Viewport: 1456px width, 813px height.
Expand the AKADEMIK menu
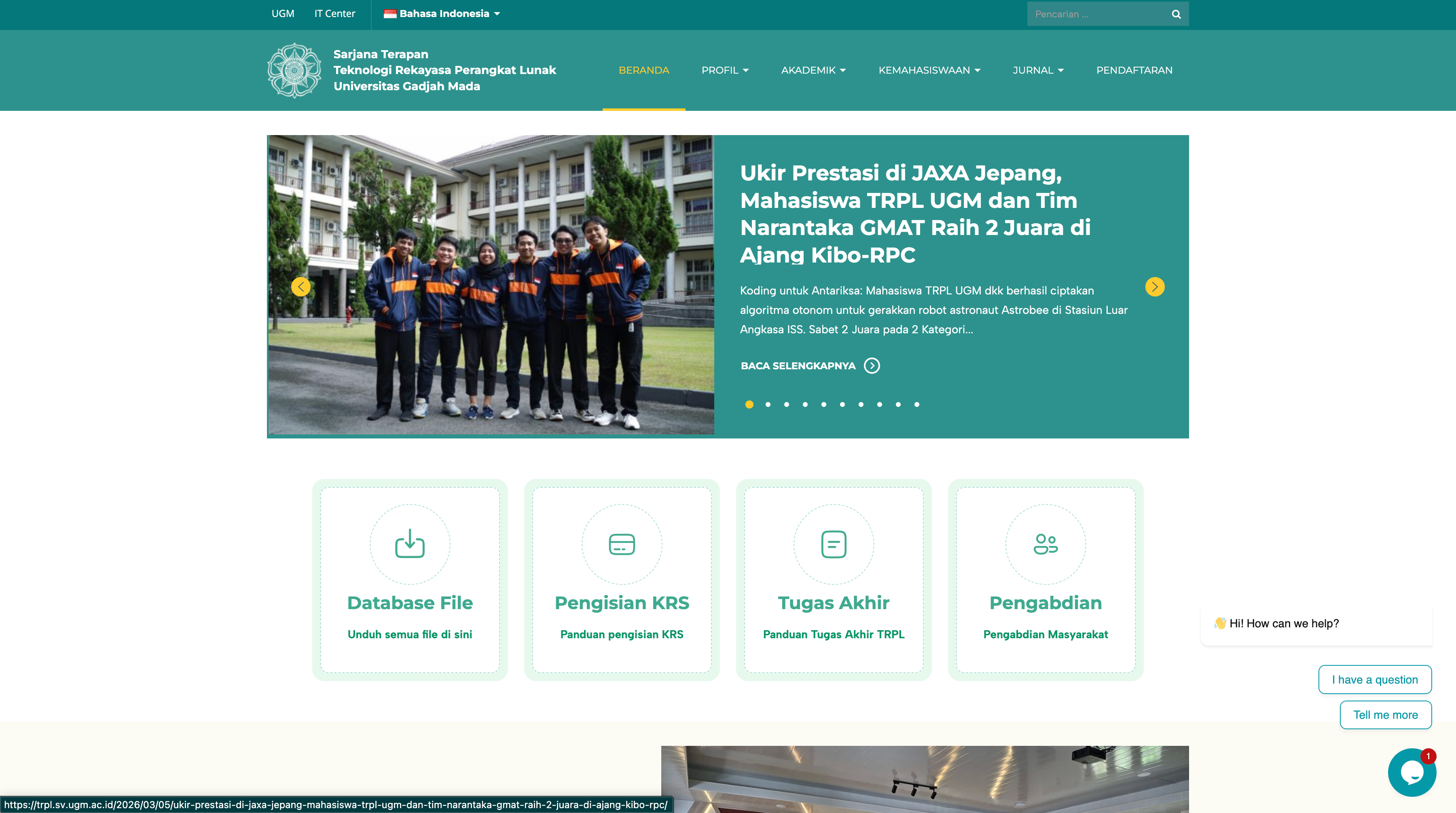813,70
